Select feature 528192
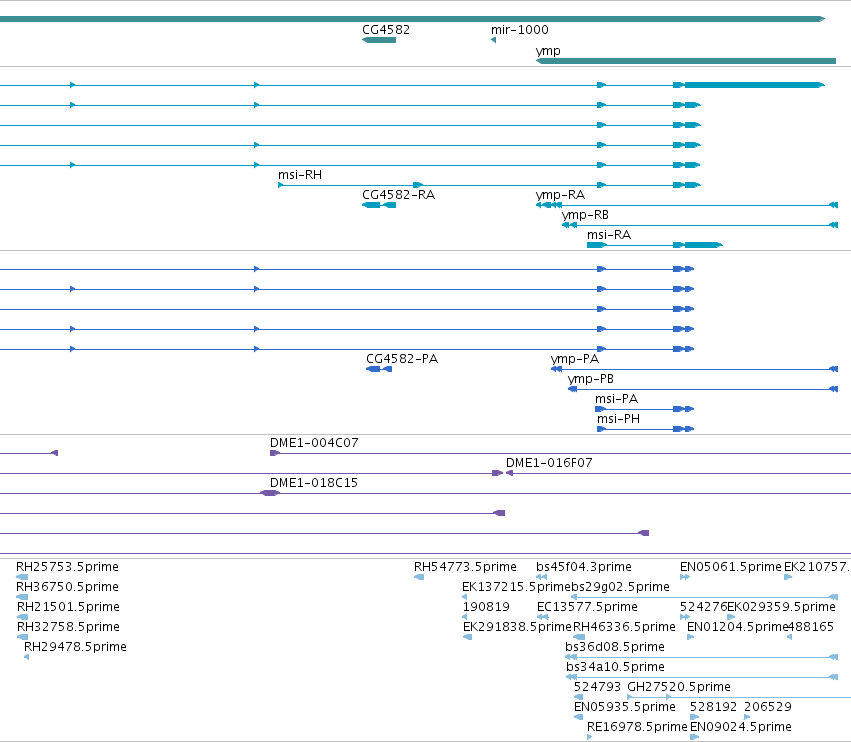 click(x=714, y=708)
